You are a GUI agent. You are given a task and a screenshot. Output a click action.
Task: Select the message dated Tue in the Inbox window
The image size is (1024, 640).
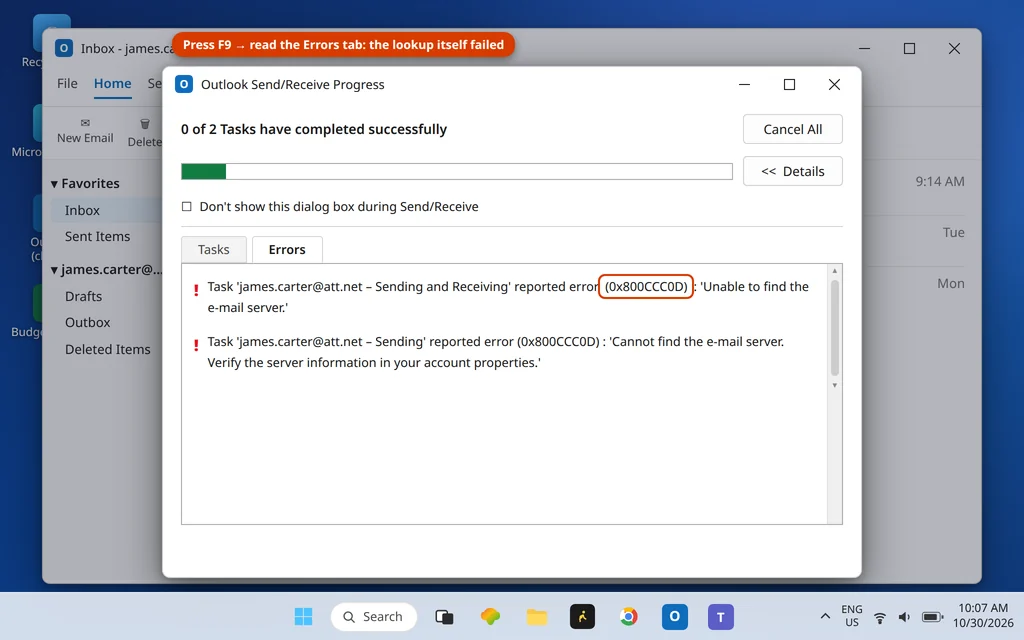[953, 232]
